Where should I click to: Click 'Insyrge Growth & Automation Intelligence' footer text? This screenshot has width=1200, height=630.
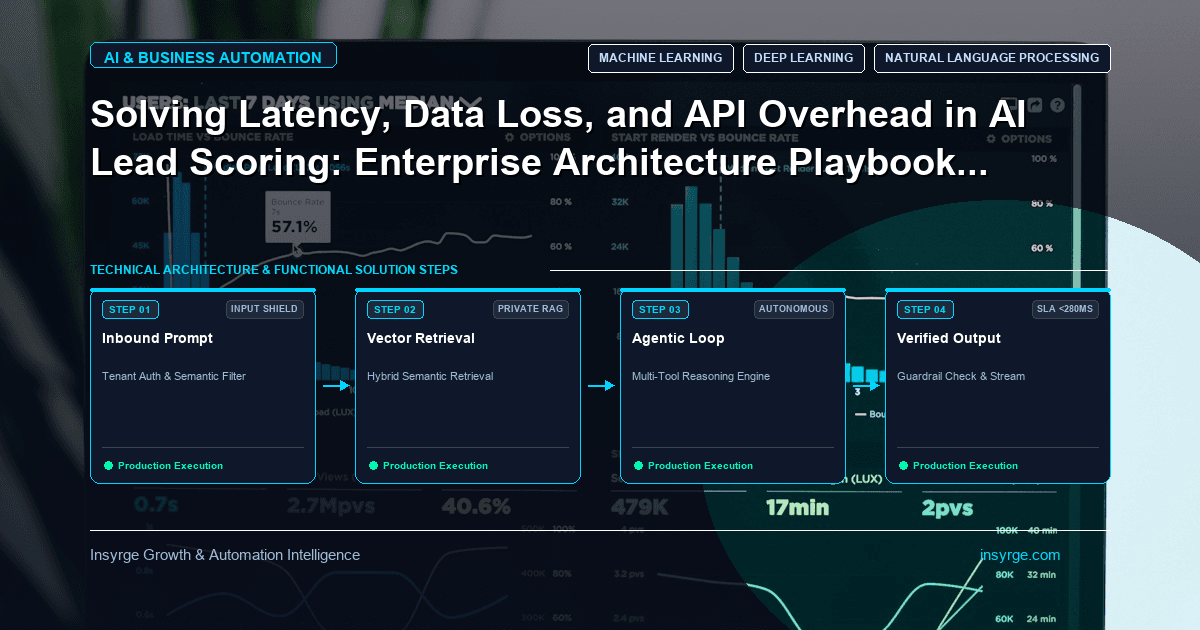(225, 555)
